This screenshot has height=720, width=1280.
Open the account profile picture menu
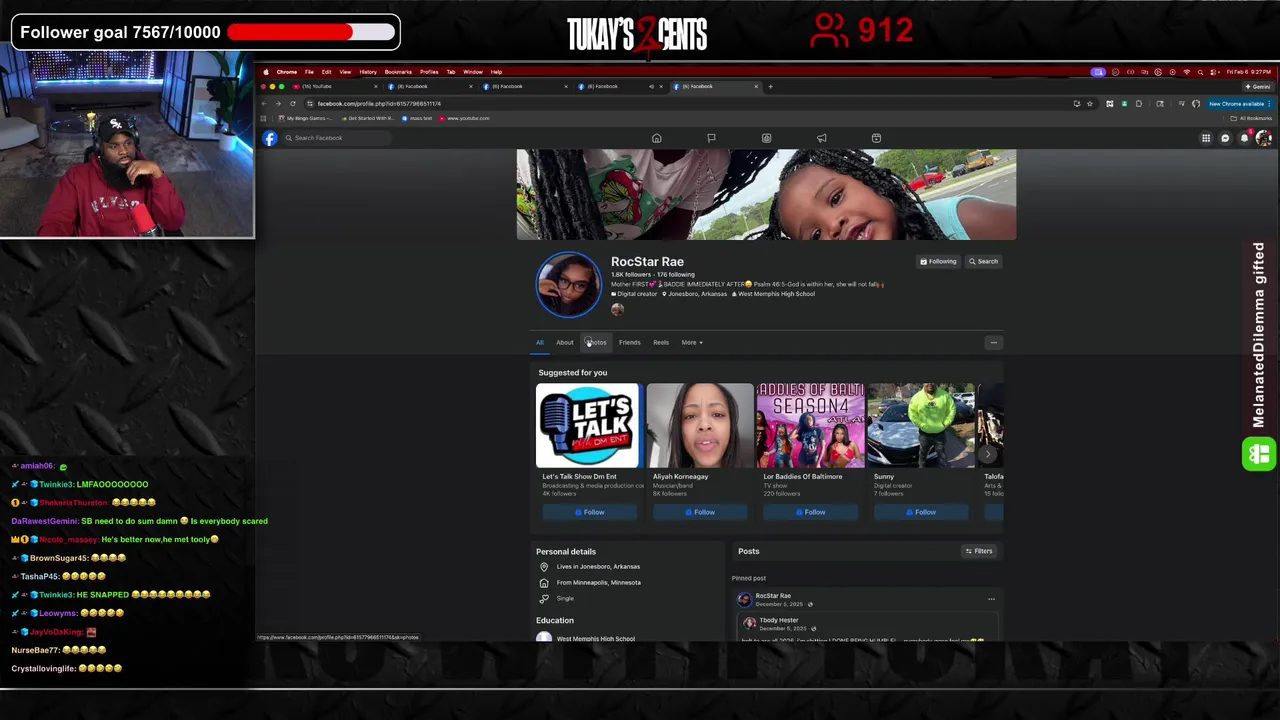(1263, 138)
